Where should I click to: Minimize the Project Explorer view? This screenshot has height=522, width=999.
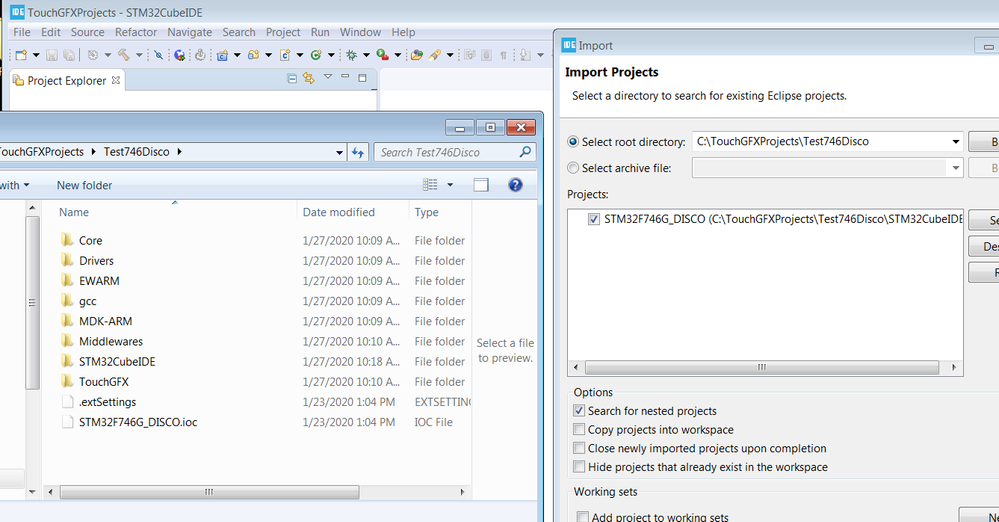(x=345, y=78)
